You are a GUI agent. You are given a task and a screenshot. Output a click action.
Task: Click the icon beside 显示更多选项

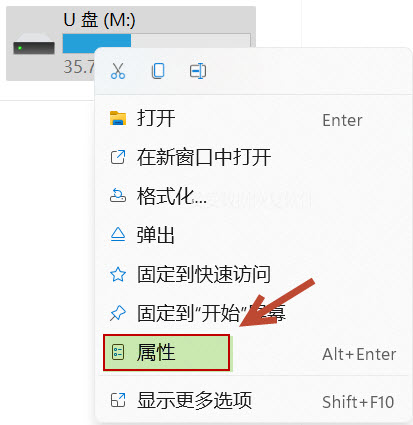(118, 400)
